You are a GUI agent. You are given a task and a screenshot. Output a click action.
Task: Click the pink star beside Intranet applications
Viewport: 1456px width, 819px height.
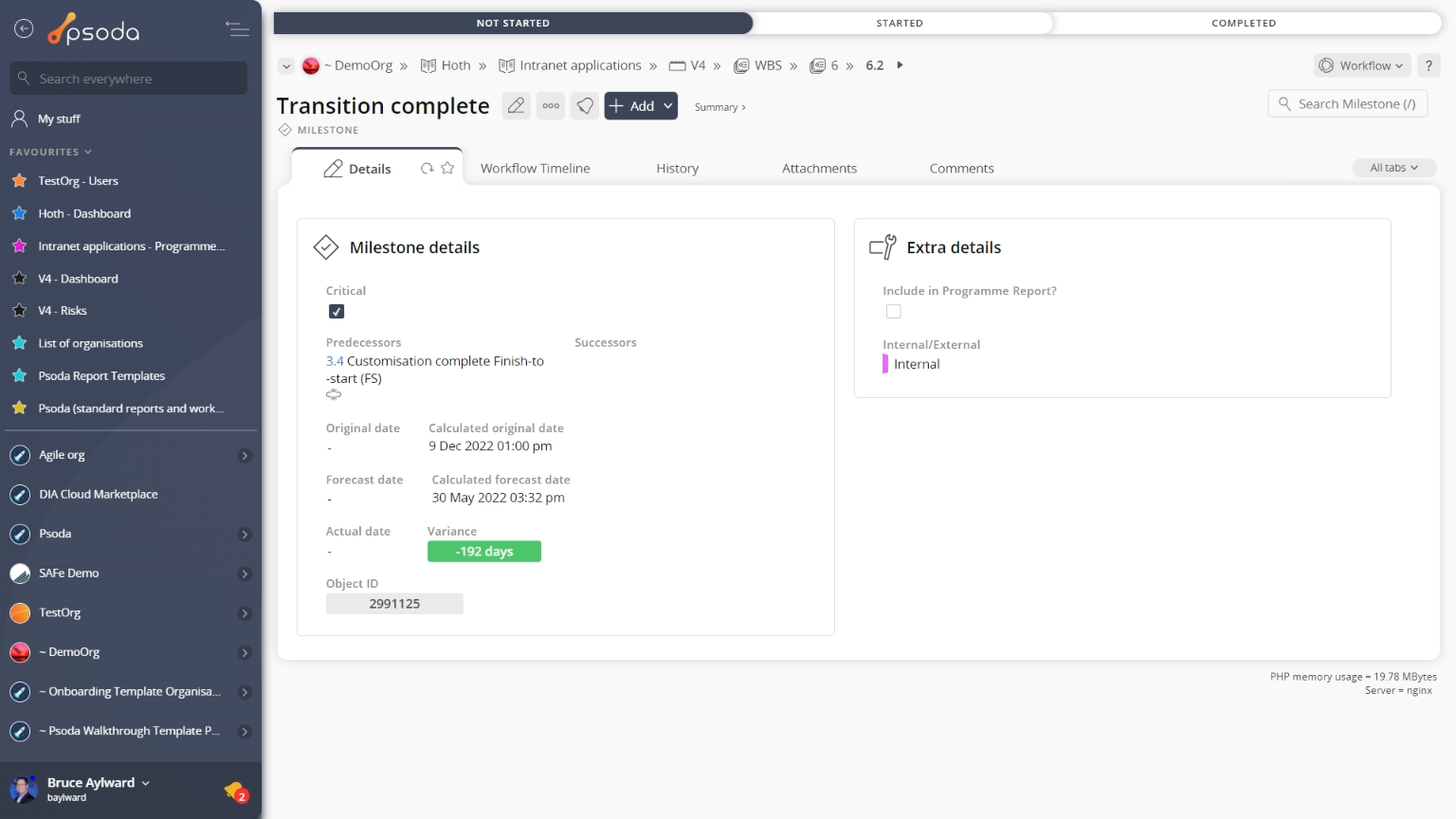click(x=19, y=246)
